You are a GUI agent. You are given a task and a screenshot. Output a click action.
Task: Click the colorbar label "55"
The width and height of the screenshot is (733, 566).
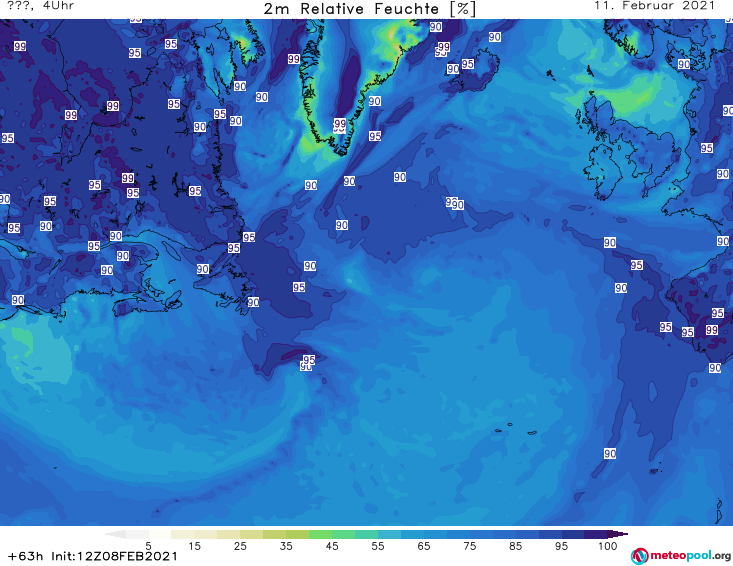pos(378,546)
